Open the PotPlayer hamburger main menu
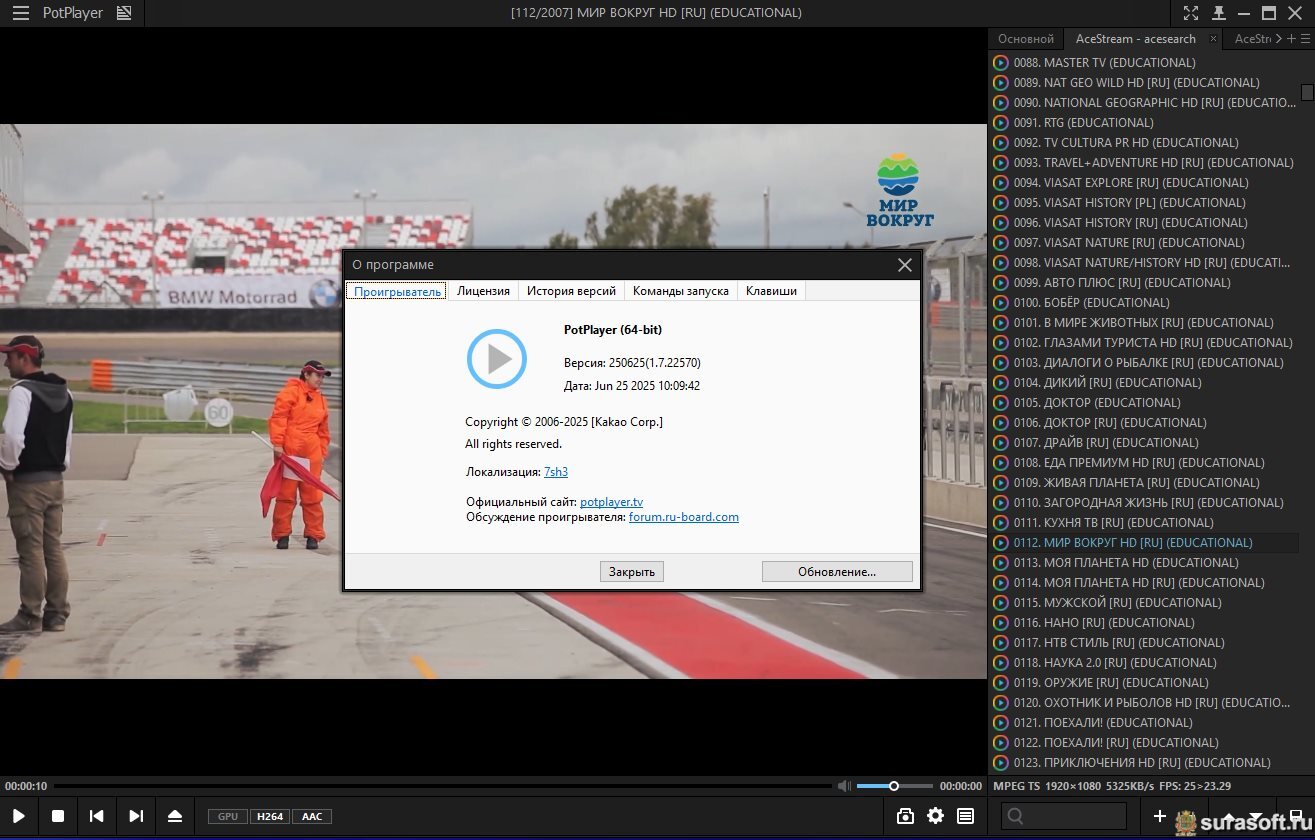 20,13
